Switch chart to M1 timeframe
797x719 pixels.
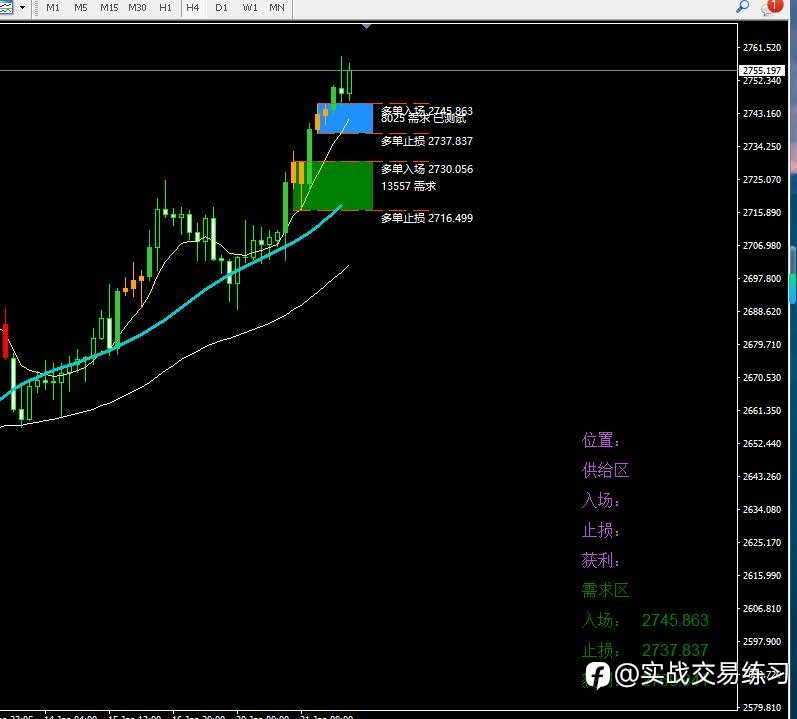coord(52,8)
